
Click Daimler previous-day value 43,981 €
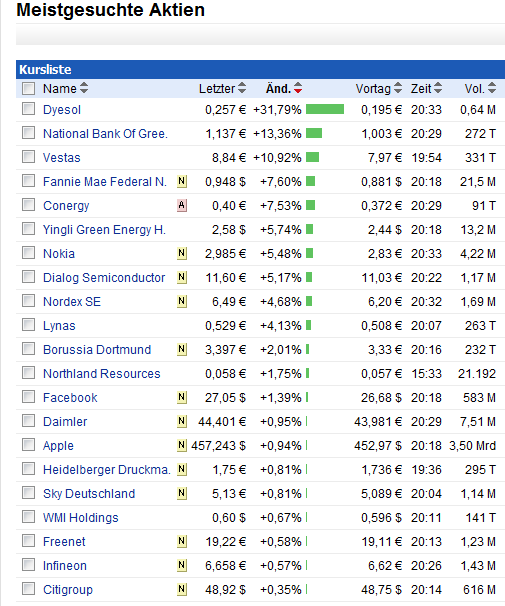point(378,422)
